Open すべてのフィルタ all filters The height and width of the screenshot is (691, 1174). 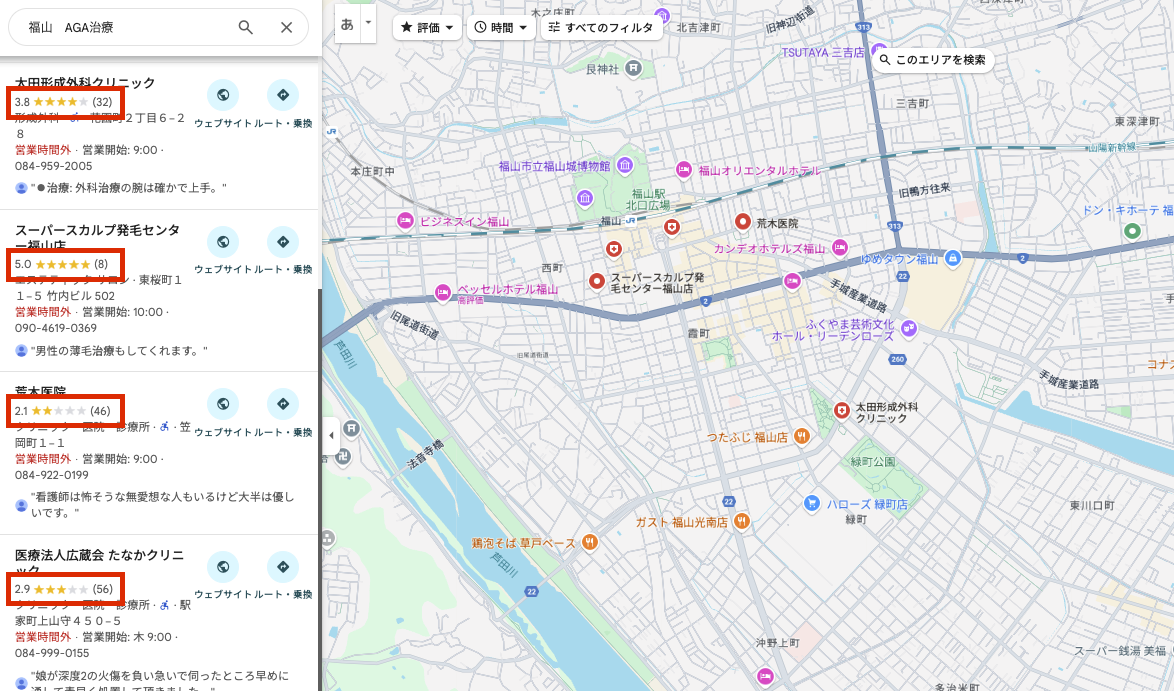pos(601,28)
